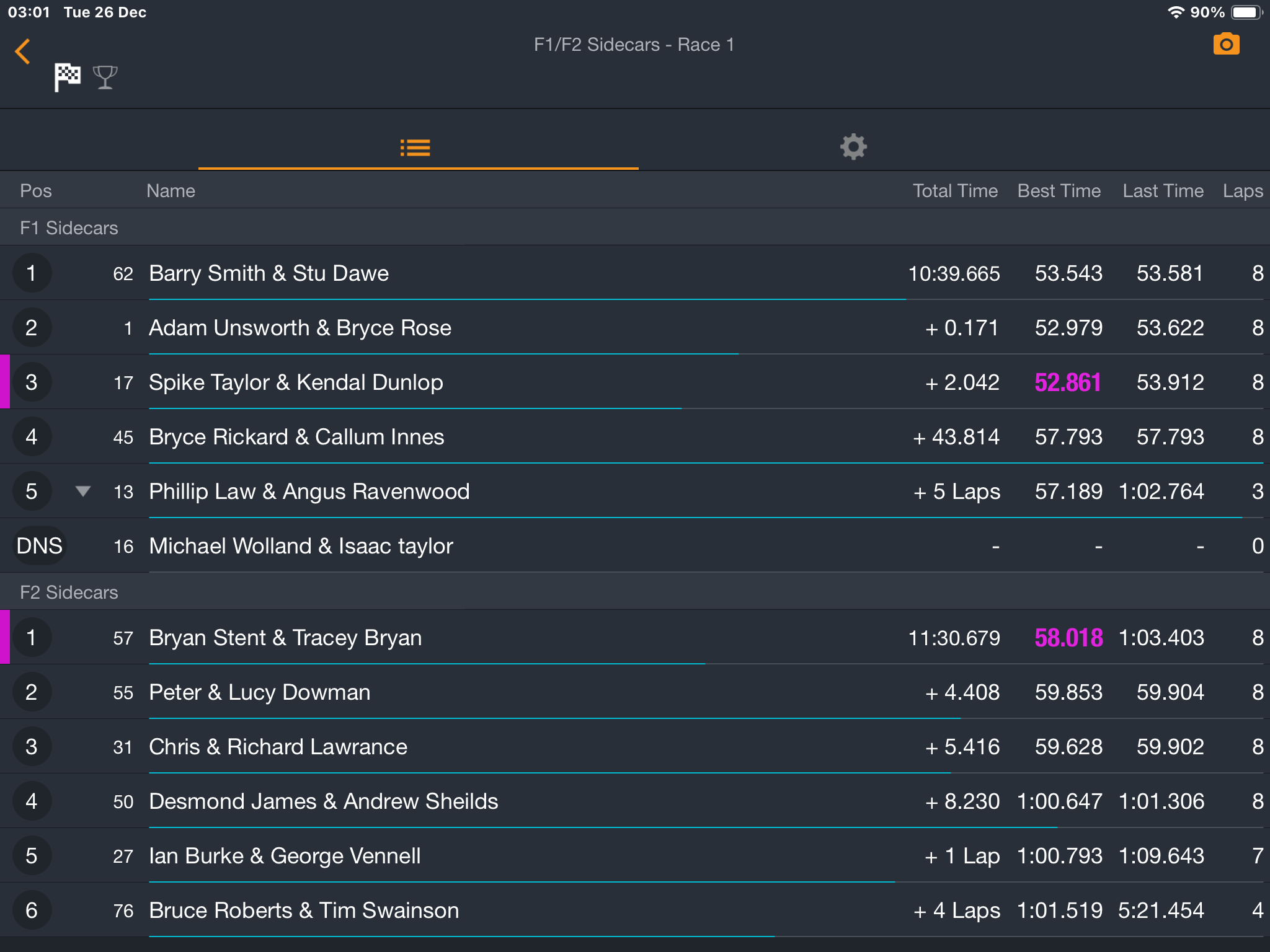1270x952 pixels.
Task: Open Chris & Richard Lawrance entry
Action: click(635, 747)
